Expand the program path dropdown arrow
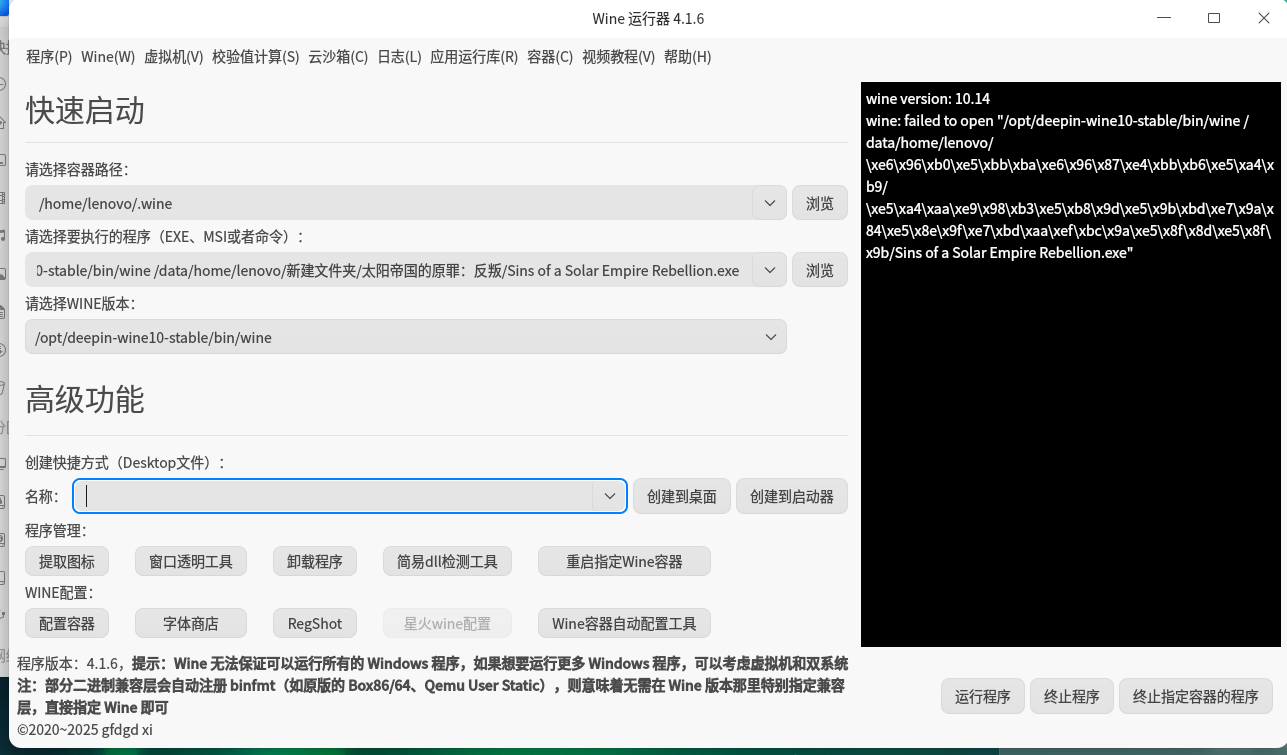Image resolution: width=1287 pixels, height=755 pixels. (x=770, y=270)
